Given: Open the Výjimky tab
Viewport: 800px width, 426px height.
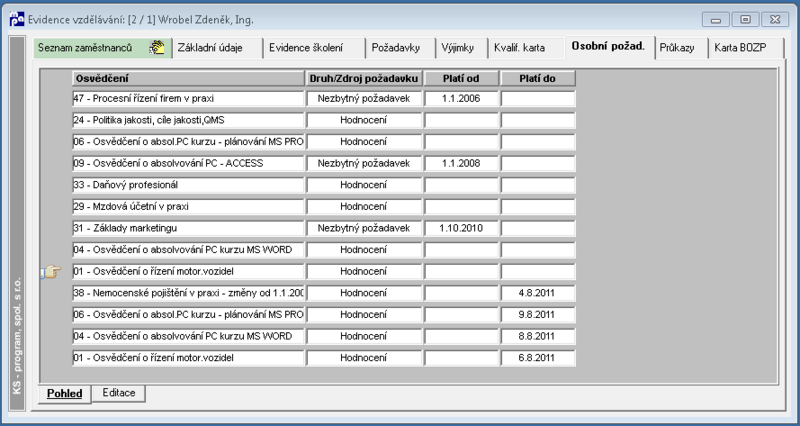Looking at the screenshot, I should [x=462, y=48].
